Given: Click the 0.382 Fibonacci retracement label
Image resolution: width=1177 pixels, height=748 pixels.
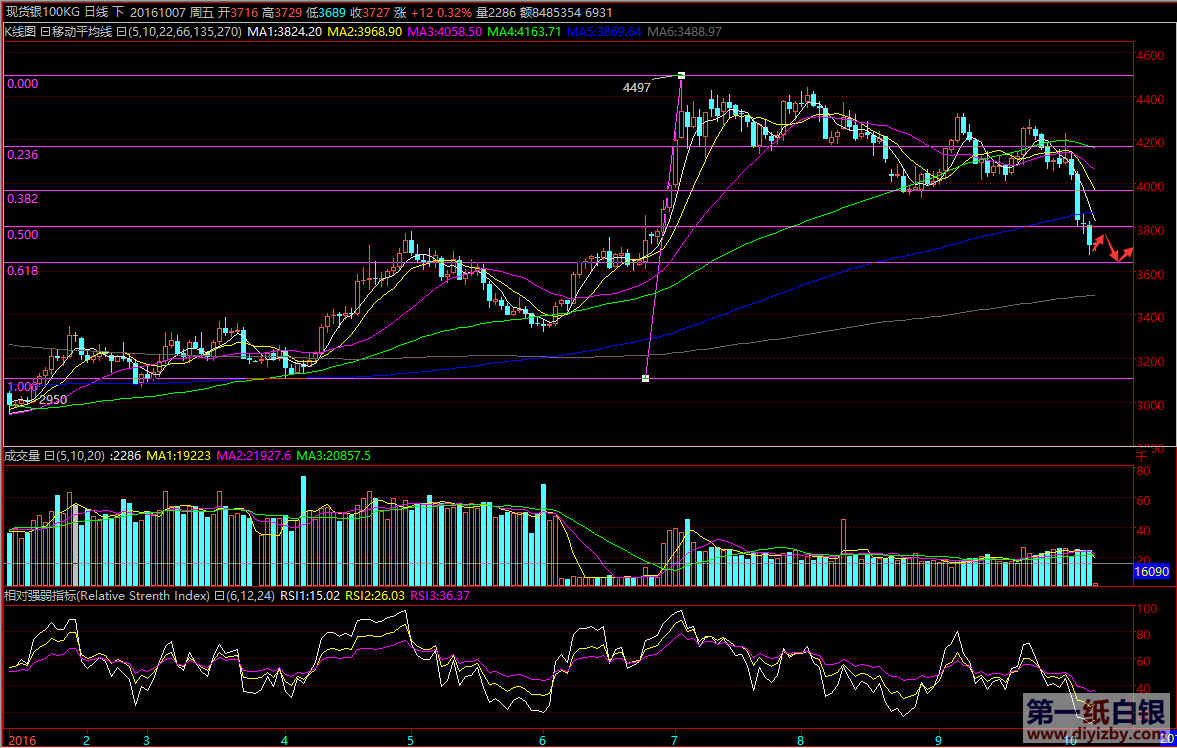Looking at the screenshot, I should 22,199.
